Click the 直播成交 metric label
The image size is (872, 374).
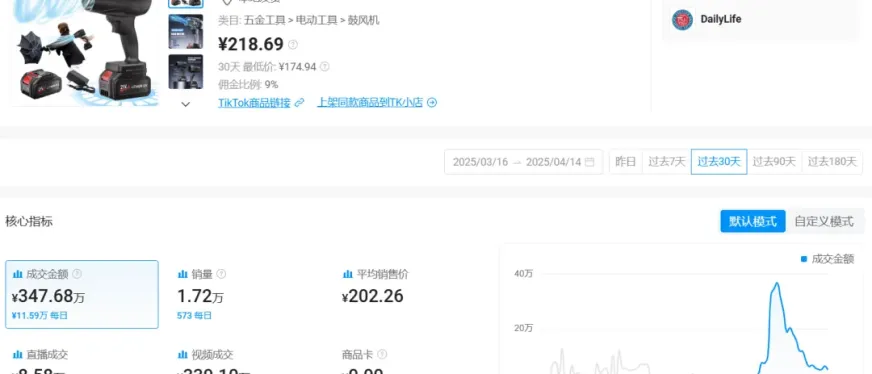pyautogui.click(x=47, y=355)
